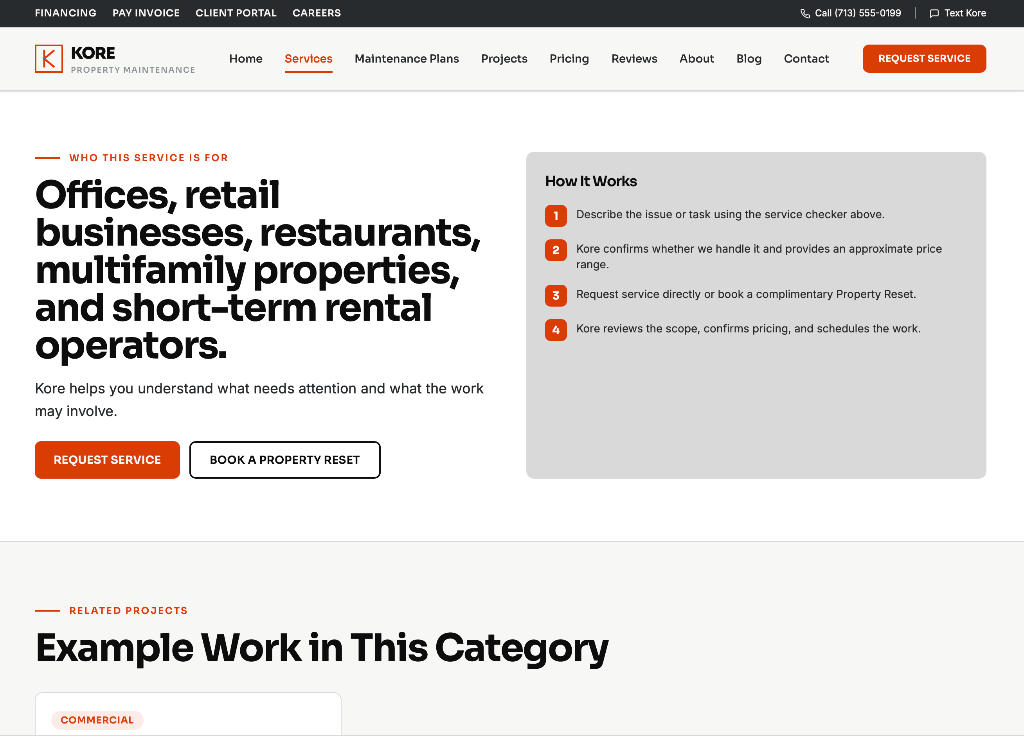The height and width of the screenshot is (736, 1024).
Task: Call (713) 555-0199 link
Action: [x=851, y=13]
